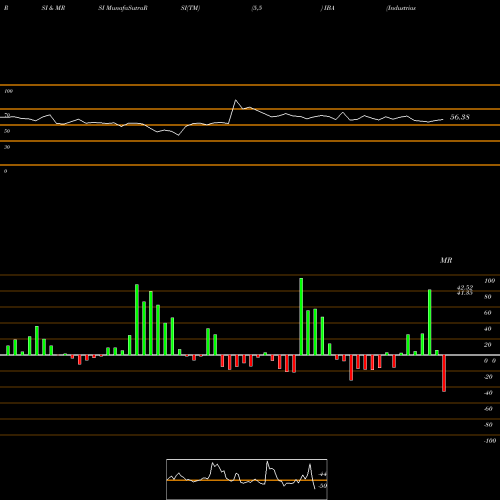
Task: Click the 70 label on the RSI axis
Action: pos(7,115)
